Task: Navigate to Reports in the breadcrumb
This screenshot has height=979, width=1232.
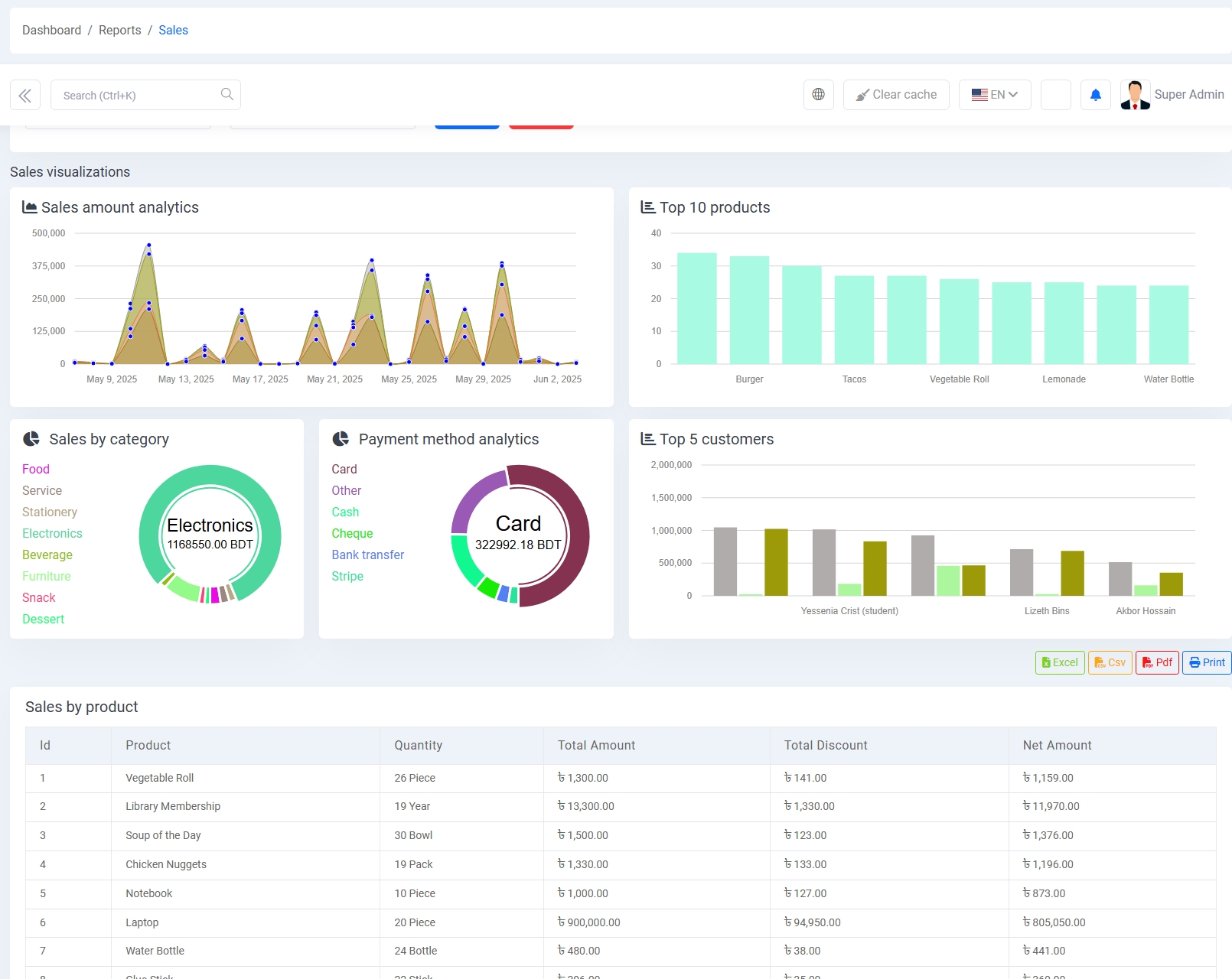Action: point(119,30)
